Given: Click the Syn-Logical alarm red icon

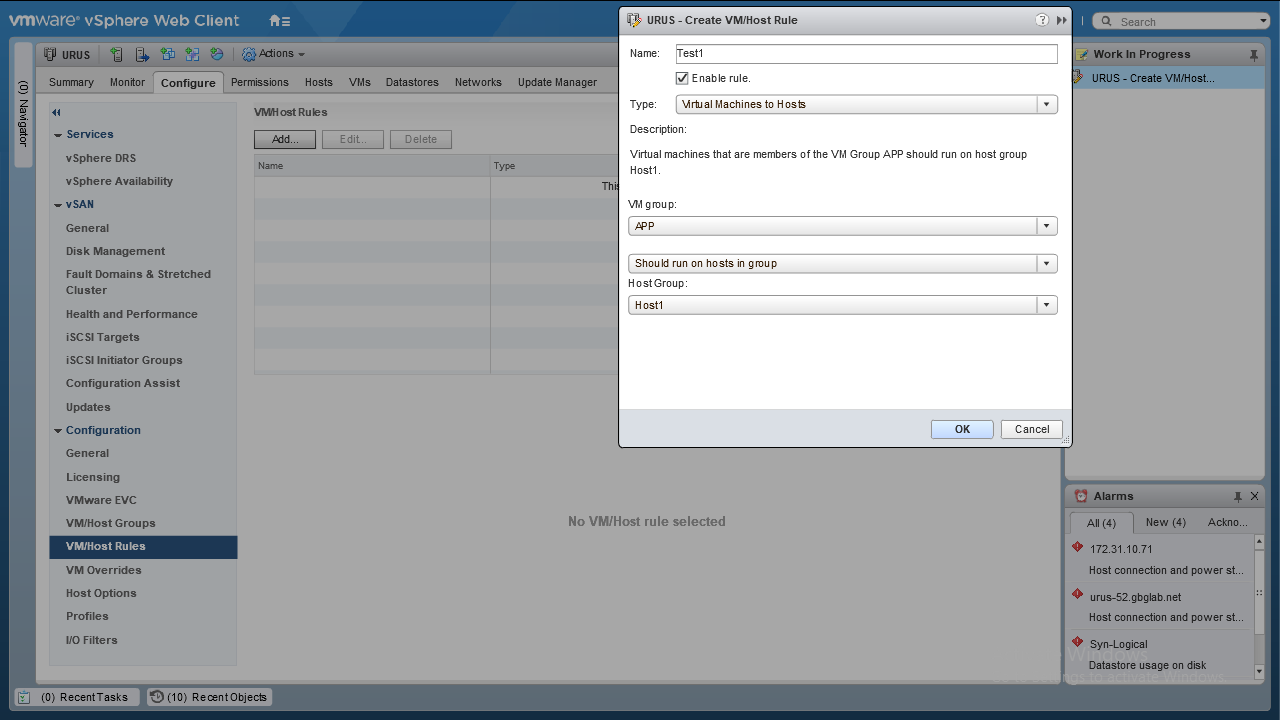Looking at the screenshot, I should click(1077, 642).
